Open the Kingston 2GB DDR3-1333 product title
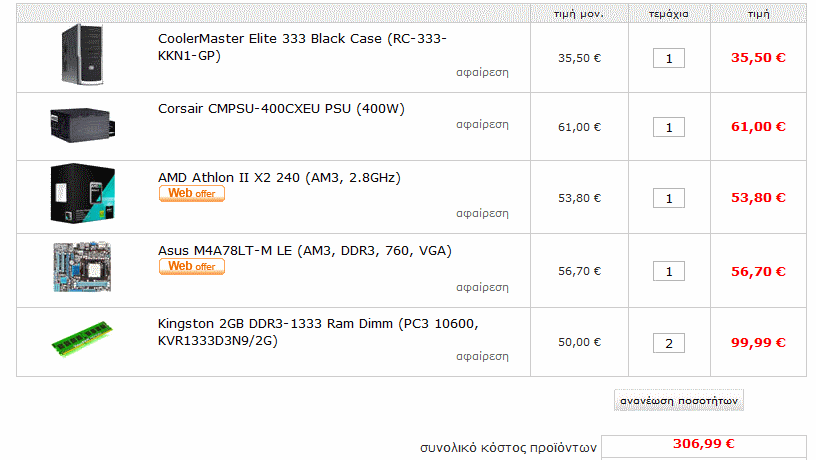 (318, 332)
